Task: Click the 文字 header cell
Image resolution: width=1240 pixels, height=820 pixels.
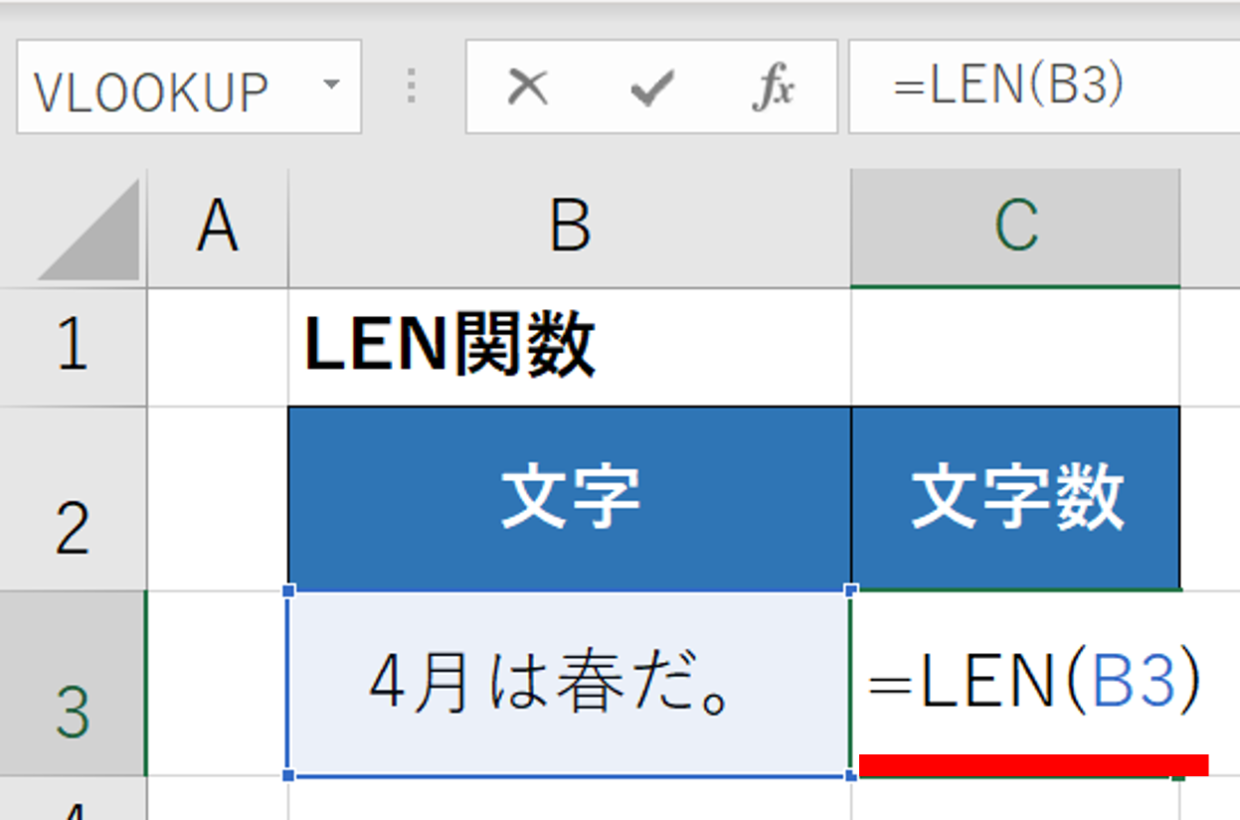Action: click(x=570, y=498)
